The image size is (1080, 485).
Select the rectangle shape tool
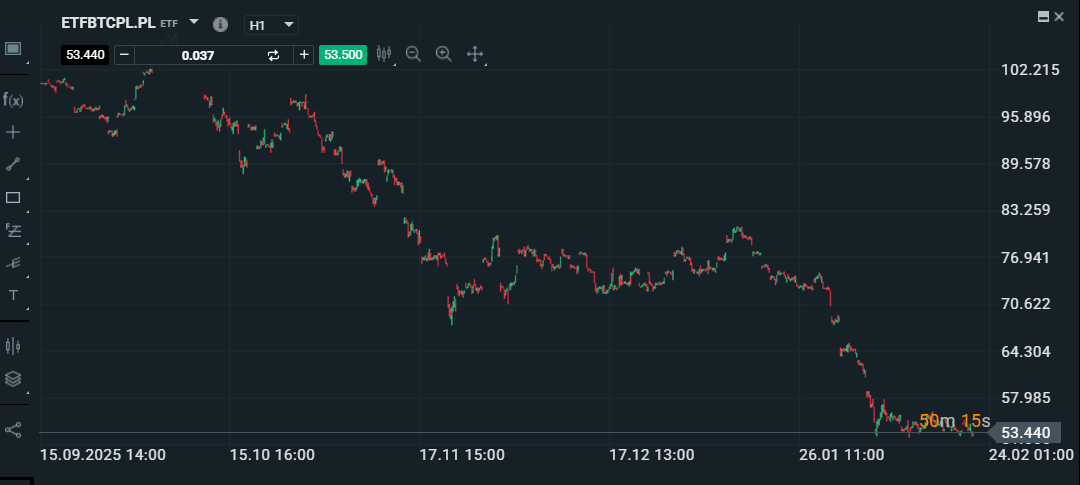click(13, 198)
